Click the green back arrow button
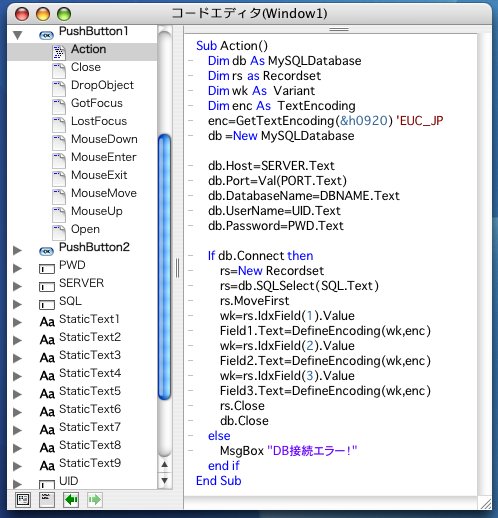Viewport: 498px width, 518px height. tap(71, 500)
